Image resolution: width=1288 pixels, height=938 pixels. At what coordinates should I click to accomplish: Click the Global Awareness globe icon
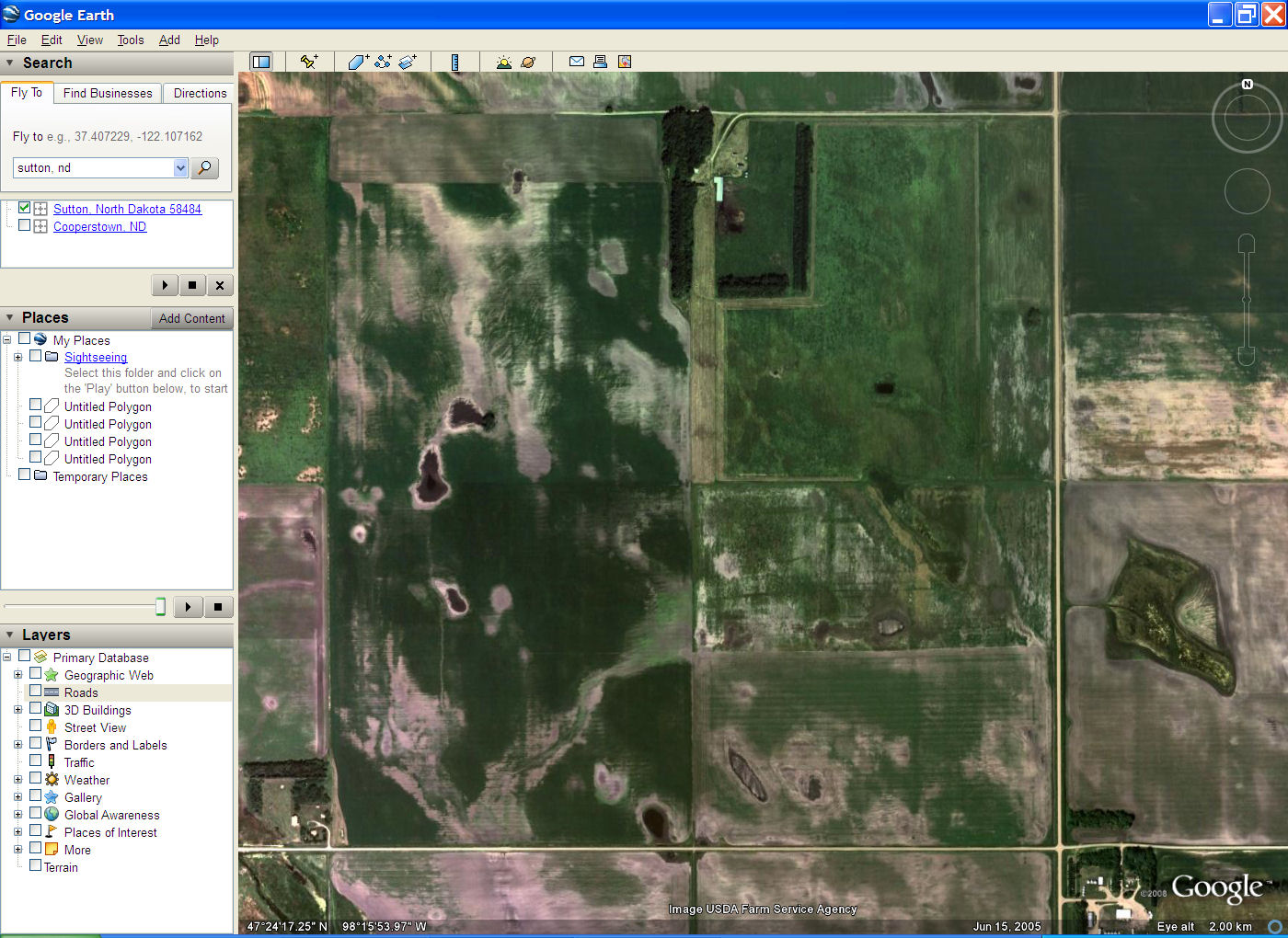click(x=52, y=815)
